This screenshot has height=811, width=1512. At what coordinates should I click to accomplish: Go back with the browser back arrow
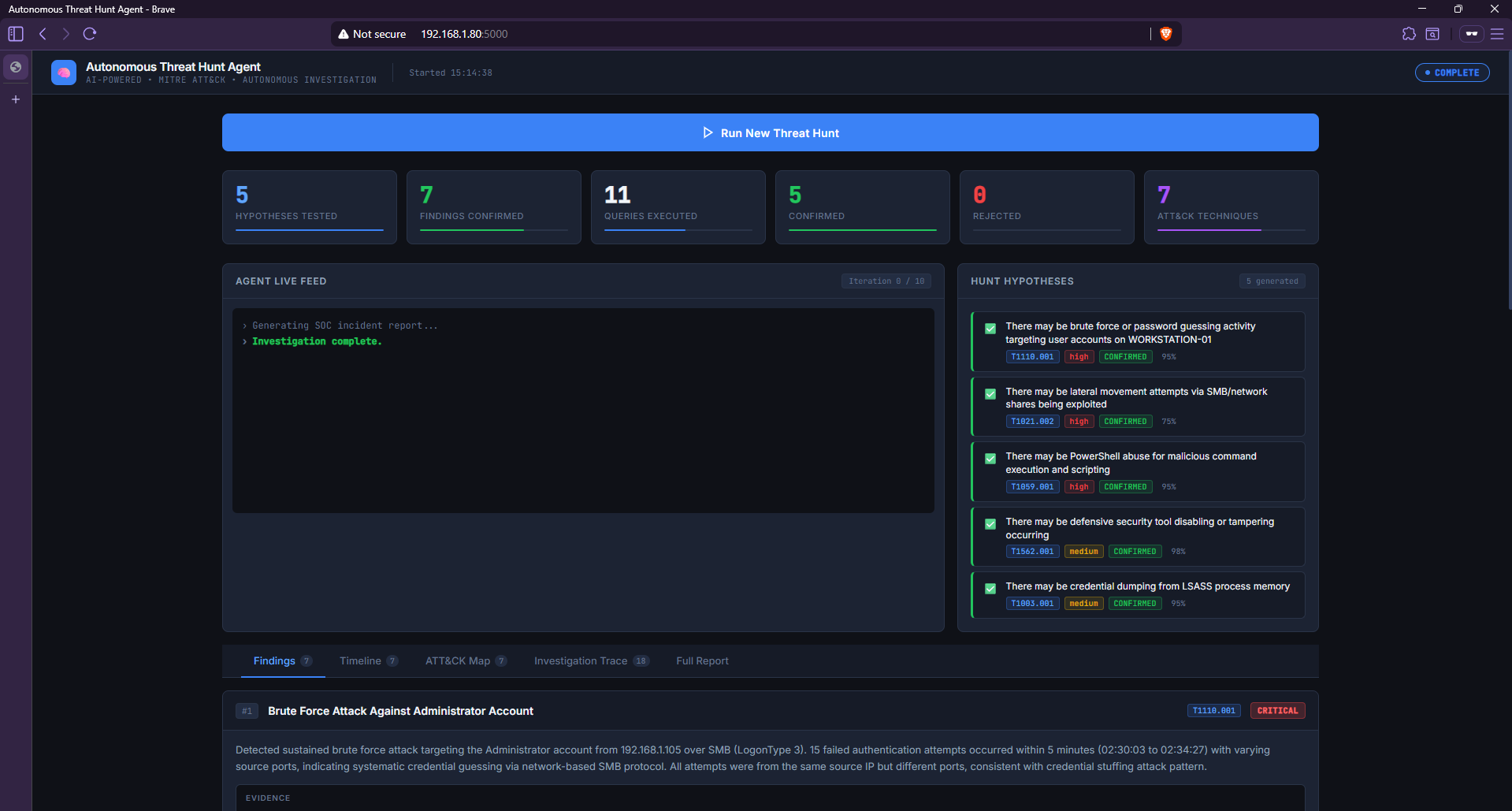pos(43,34)
